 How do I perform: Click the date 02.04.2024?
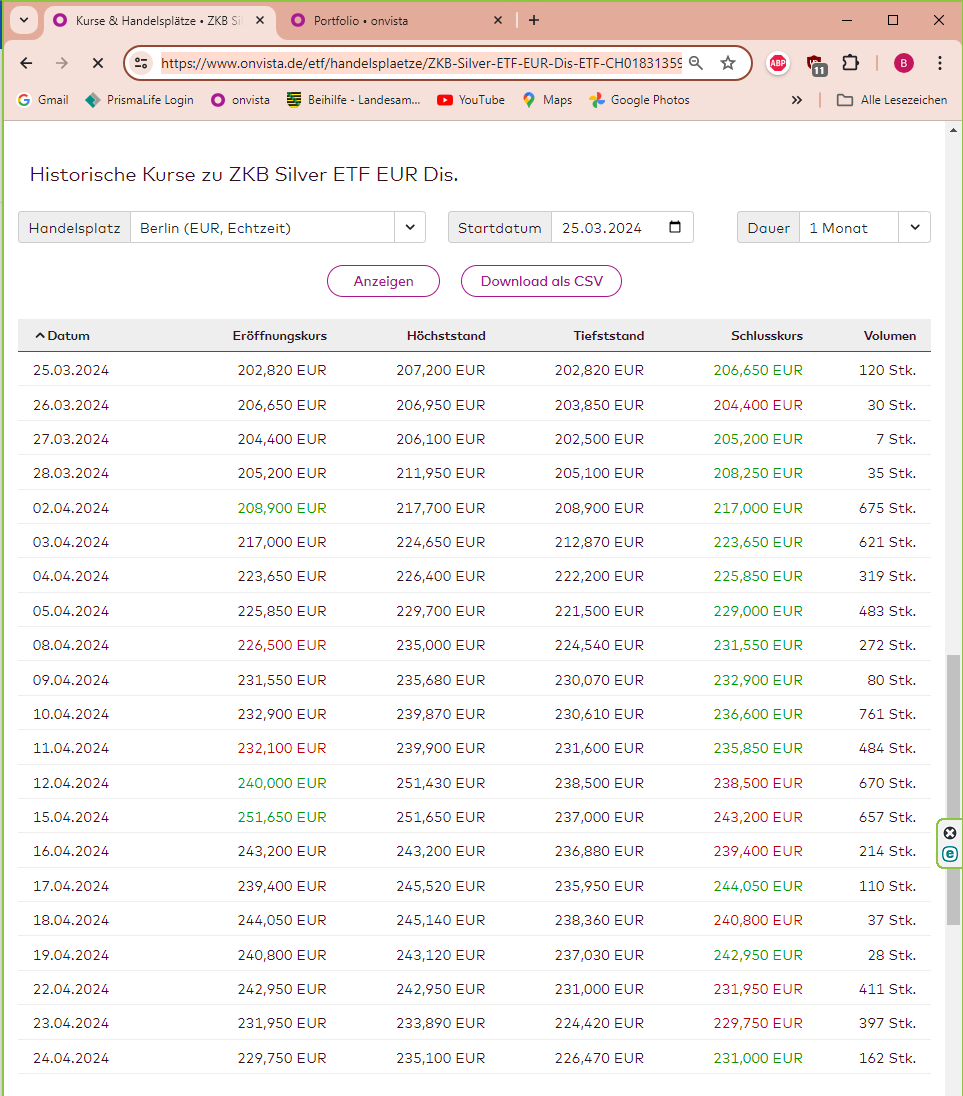click(x=71, y=508)
